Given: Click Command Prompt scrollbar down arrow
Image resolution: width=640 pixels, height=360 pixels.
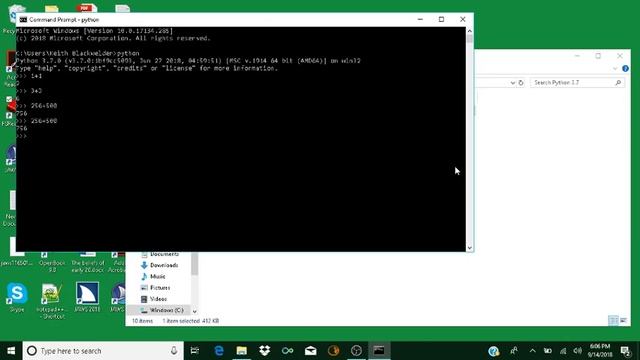Looking at the screenshot, I should (x=469, y=248).
